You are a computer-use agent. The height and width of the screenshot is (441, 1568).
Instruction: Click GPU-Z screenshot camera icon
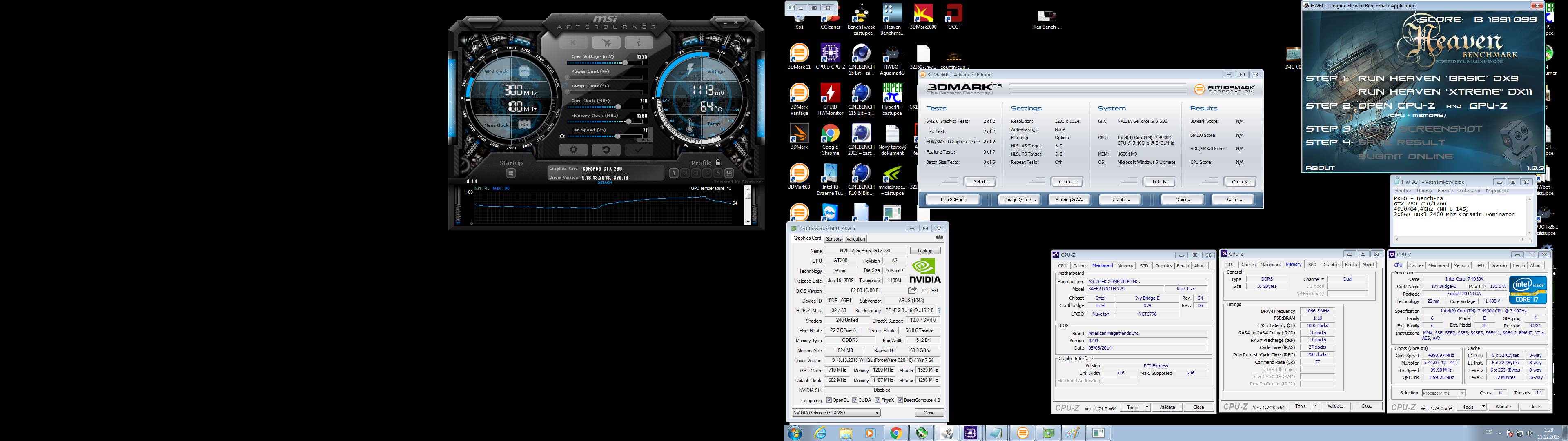pos(939,238)
